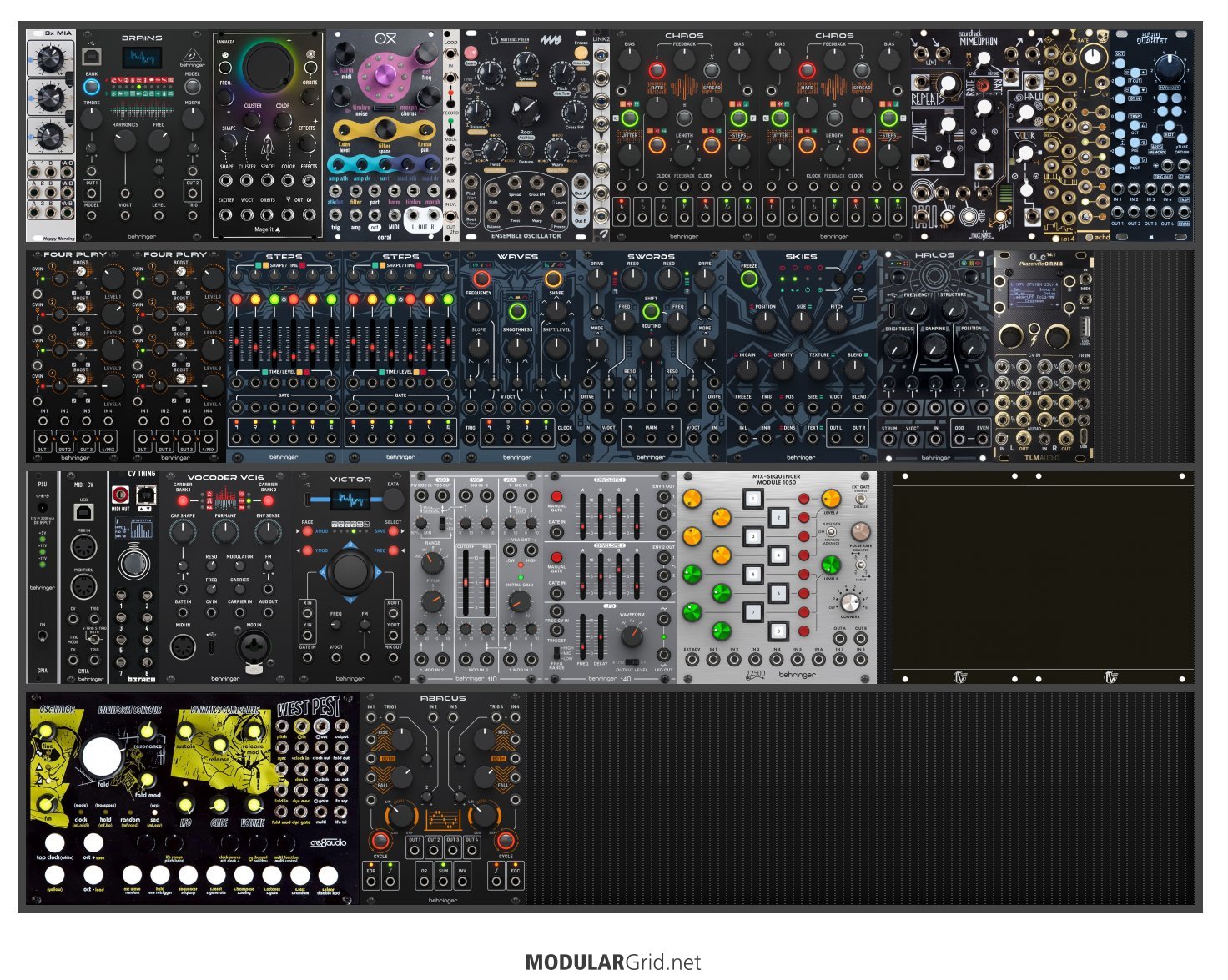Click the COUNTER knob on Mix-Sequencer 1050
This screenshot has height=980, width=1228.
coord(849,603)
